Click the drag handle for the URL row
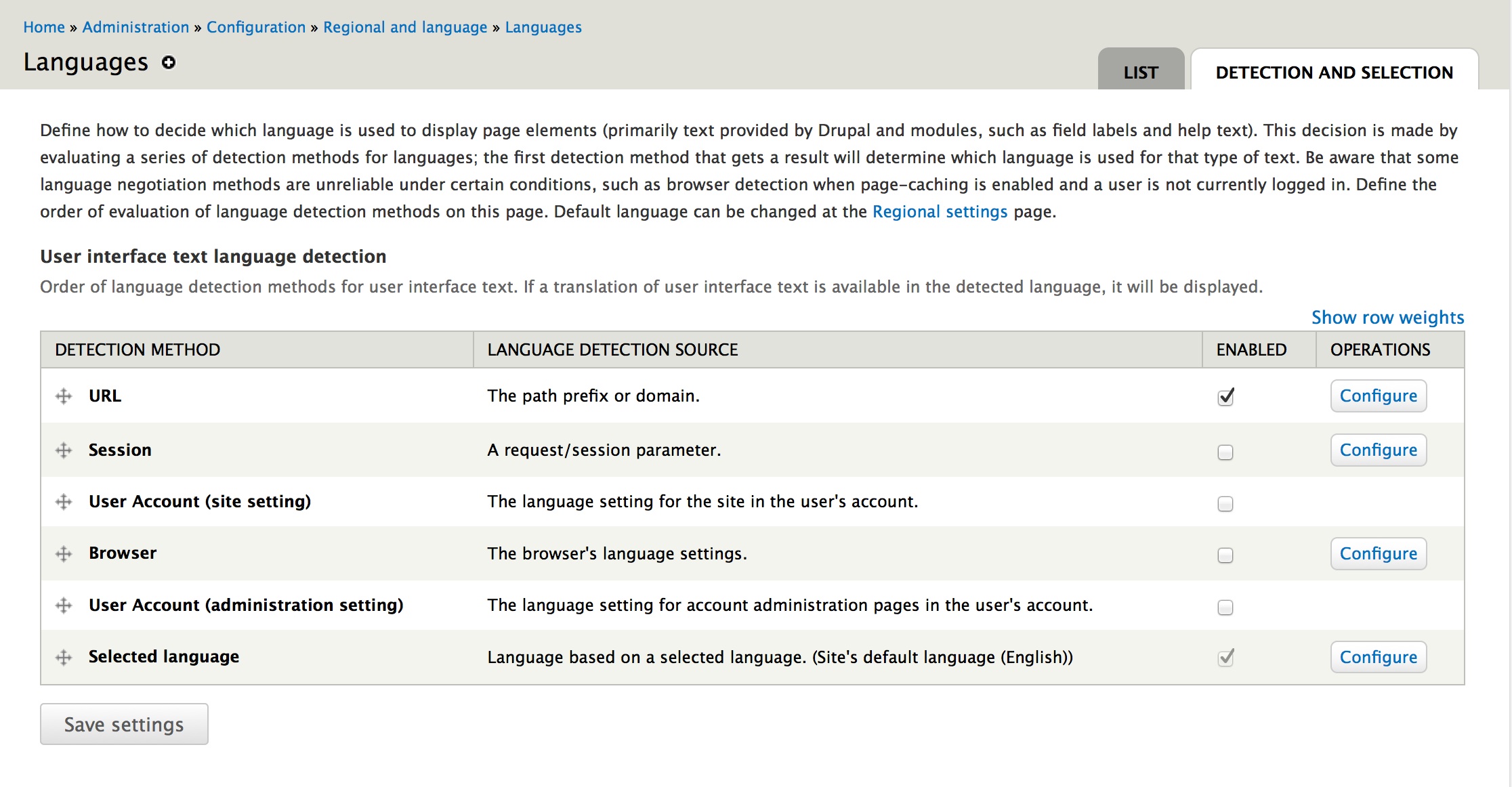Viewport: 1512px width, 787px height. coord(64,396)
